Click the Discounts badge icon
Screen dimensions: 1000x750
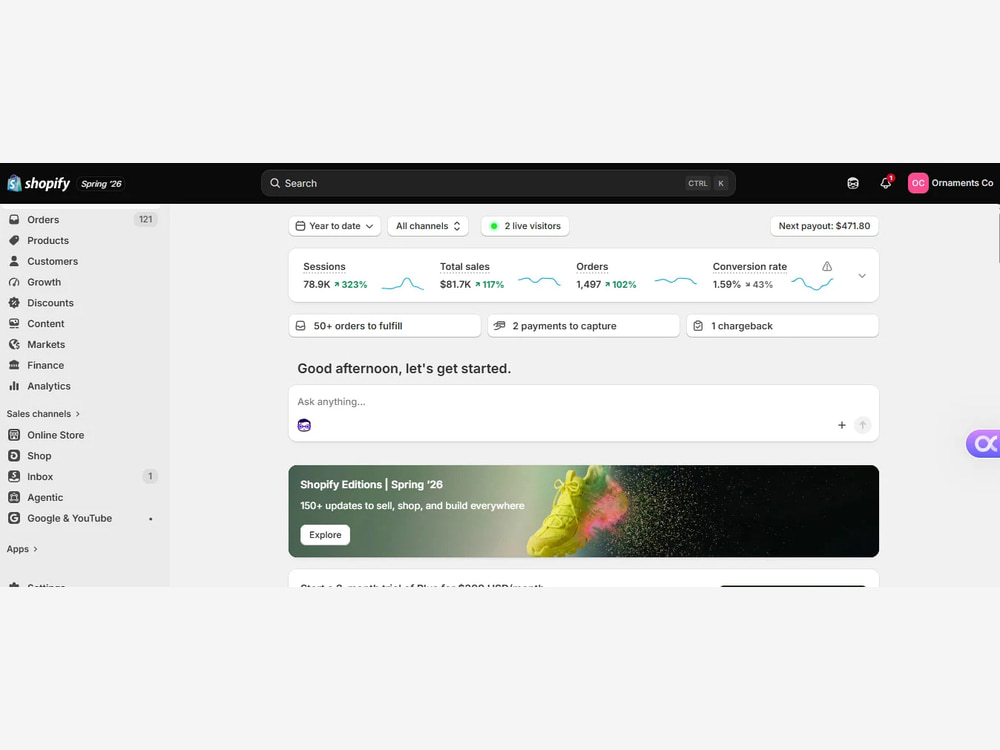tap(14, 303)
